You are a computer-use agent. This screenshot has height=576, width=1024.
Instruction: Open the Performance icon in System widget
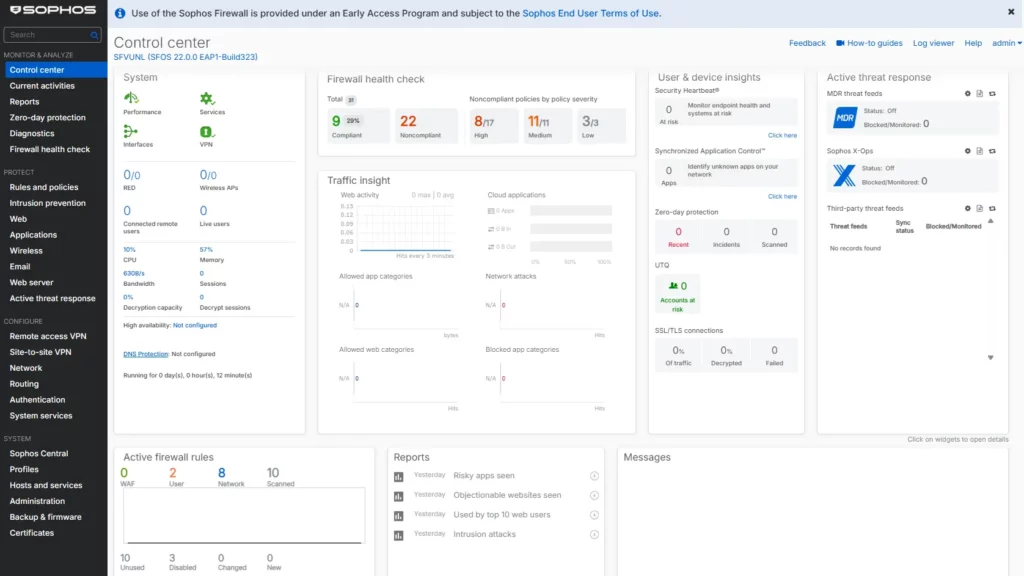[x=131, y=98]
